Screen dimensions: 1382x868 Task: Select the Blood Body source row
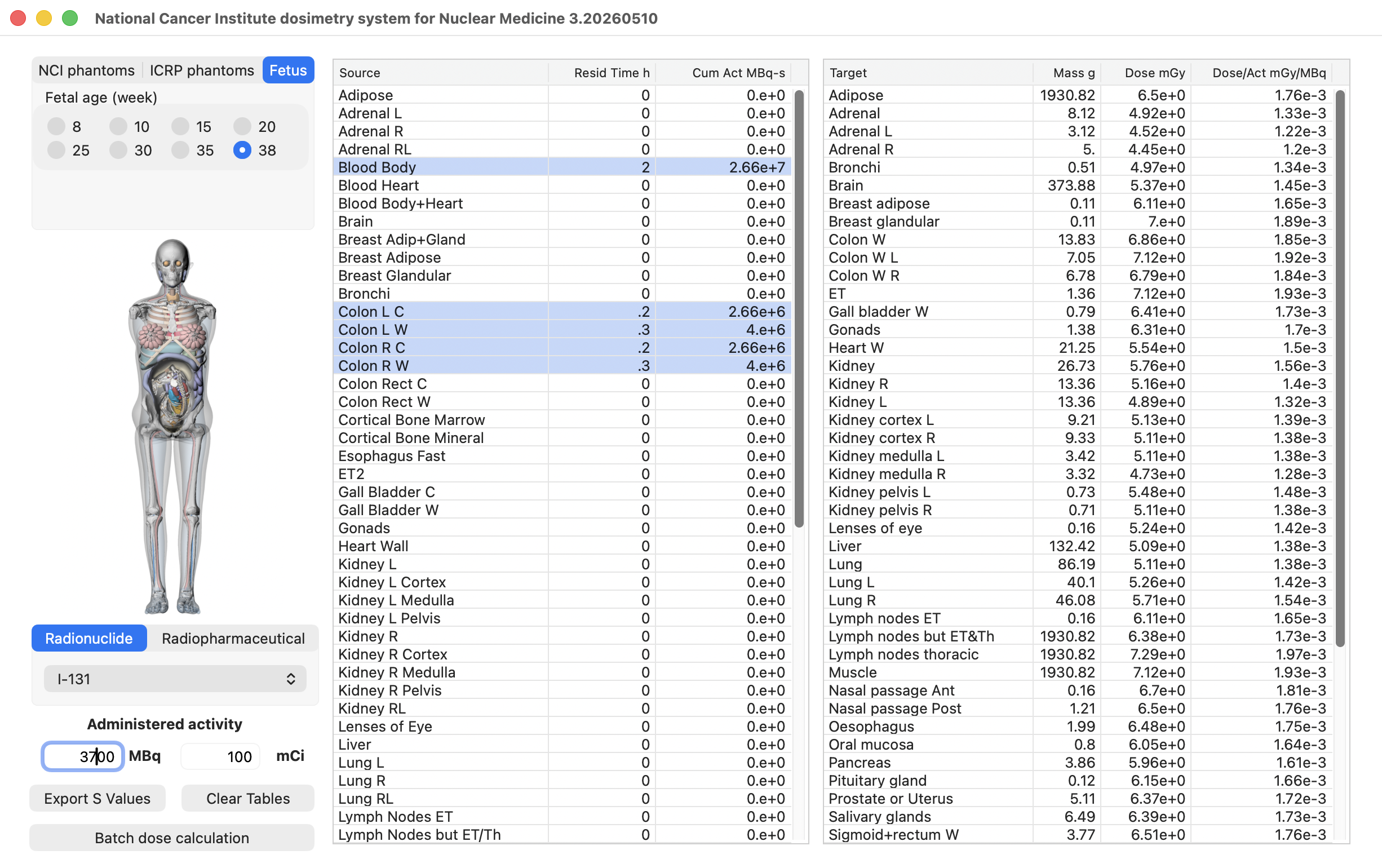pos(562,167)
